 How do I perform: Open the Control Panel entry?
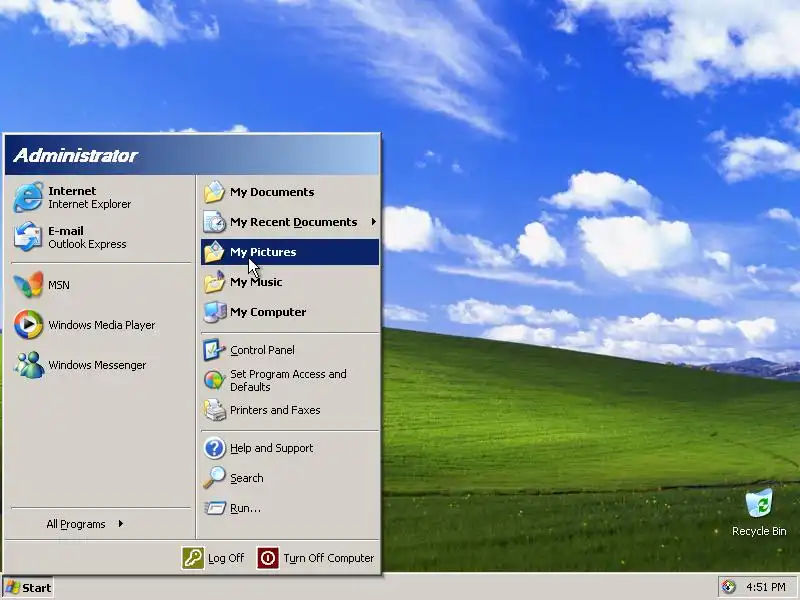[x=290, y=350]
